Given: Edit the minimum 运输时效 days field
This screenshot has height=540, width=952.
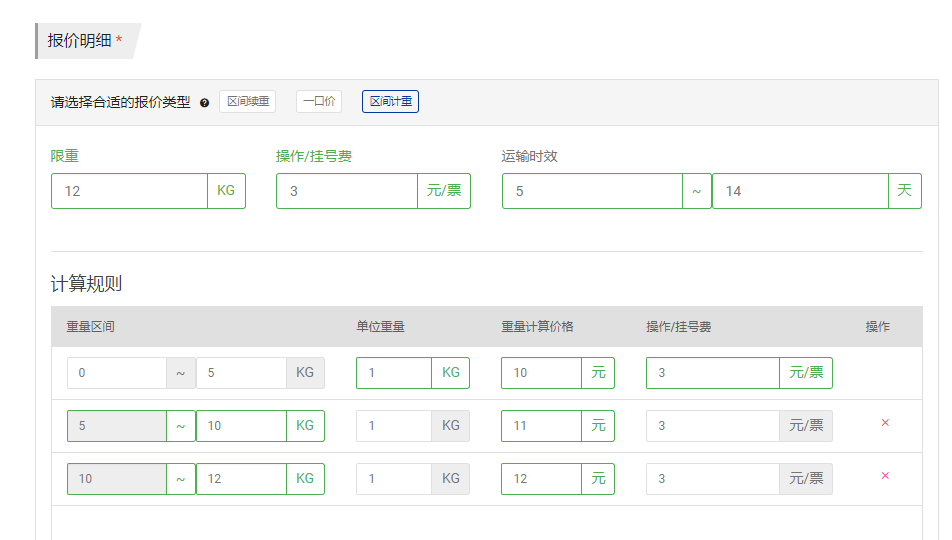Looking at the screenshot, I should (x=592, y=191).
